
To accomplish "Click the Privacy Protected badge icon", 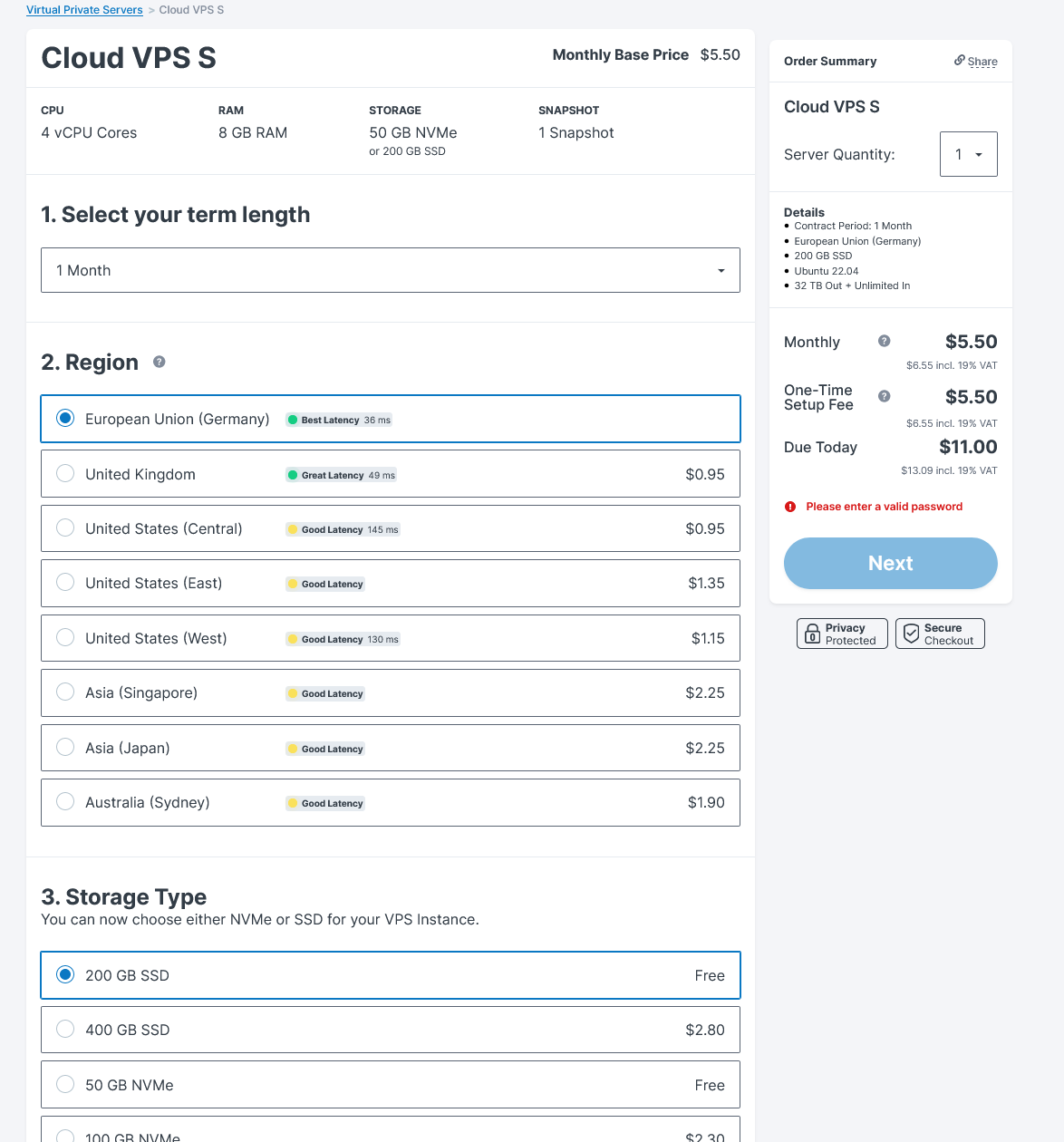I will [x=811, y=634].
